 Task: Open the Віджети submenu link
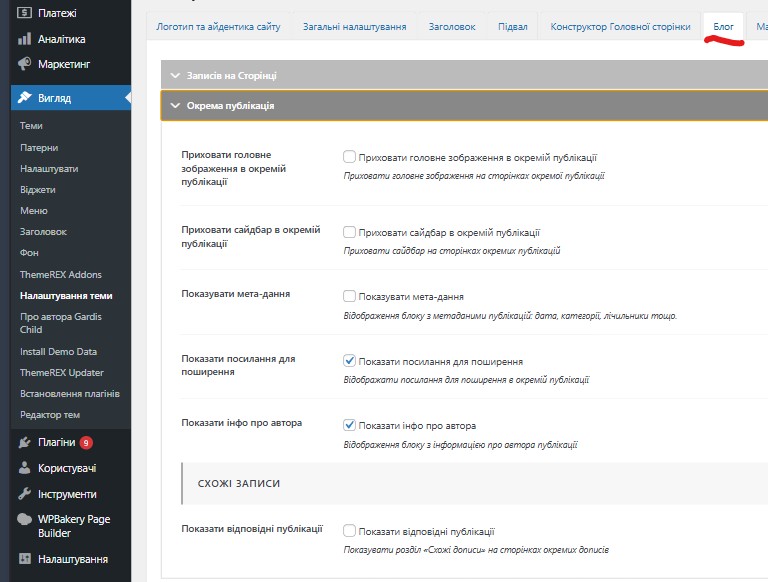pos(38,190)
